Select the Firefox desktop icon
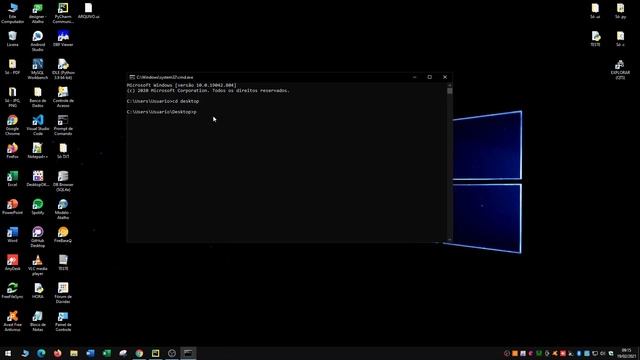This screenshot has width=640, height=360. point(12,150)
